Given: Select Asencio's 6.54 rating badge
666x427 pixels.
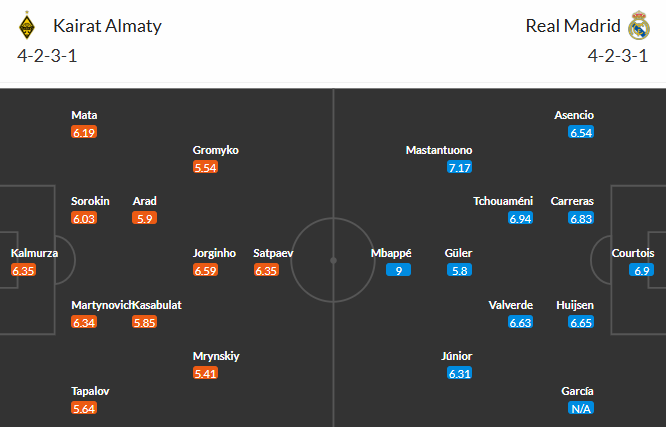Looking at the screenshot, I should click(x=580, y=132).
